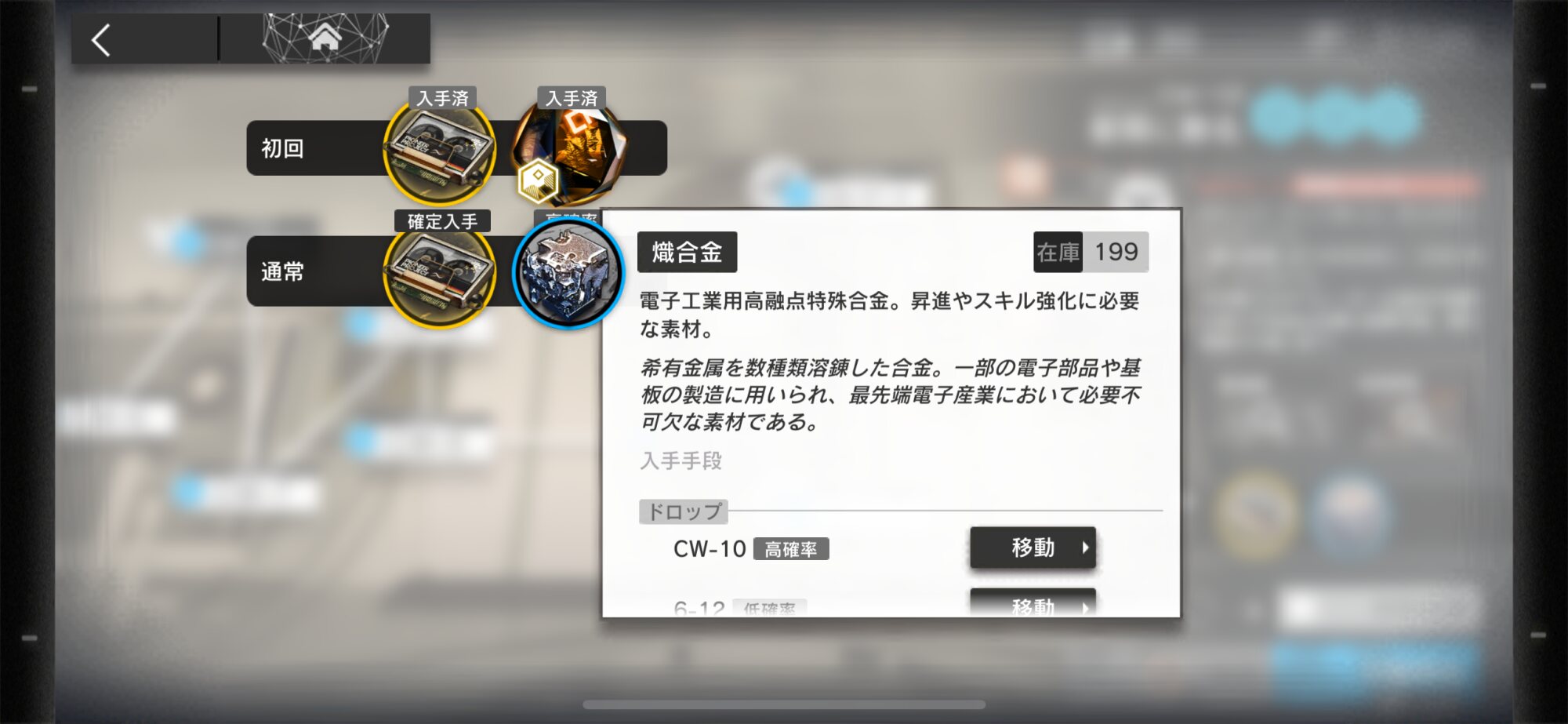This screenshot has height=724, width=1568.
Task: Select first-clear battle record item icon
Action: click(x=439, y=151)
